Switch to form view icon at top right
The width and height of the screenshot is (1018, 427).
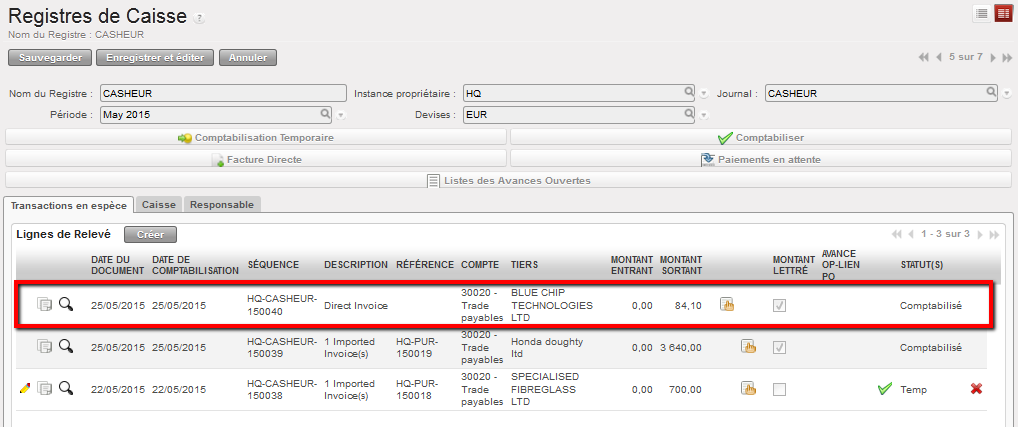click(1002, 13)
